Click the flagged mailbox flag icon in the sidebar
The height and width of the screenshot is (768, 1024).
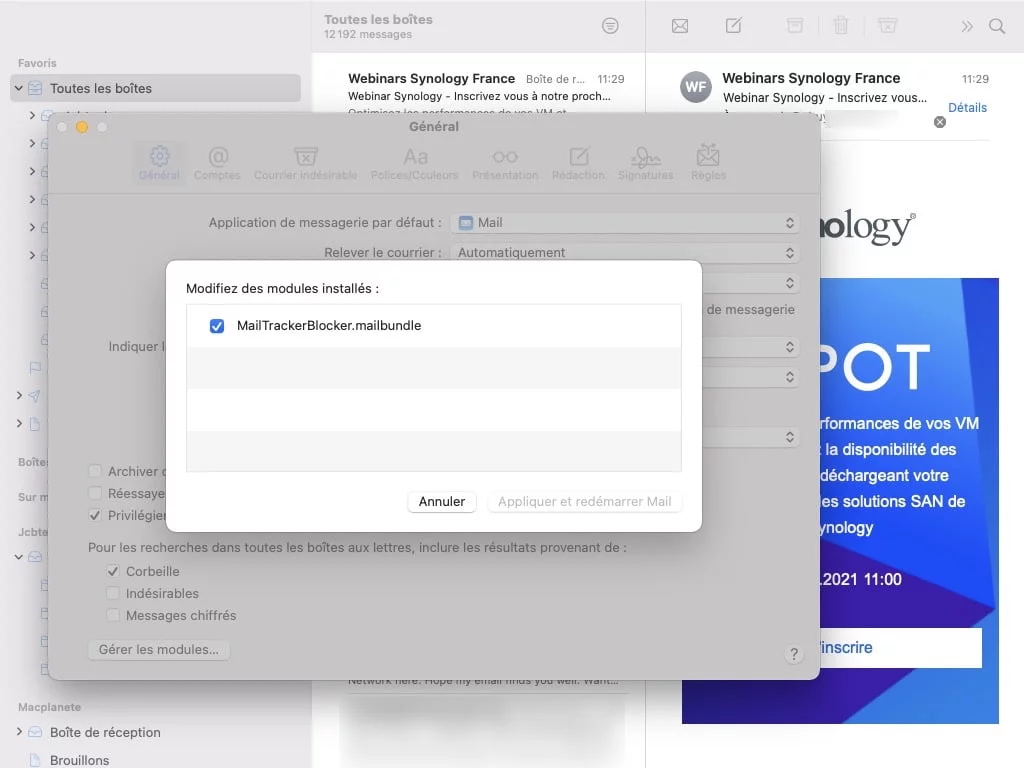coord(35,368)
